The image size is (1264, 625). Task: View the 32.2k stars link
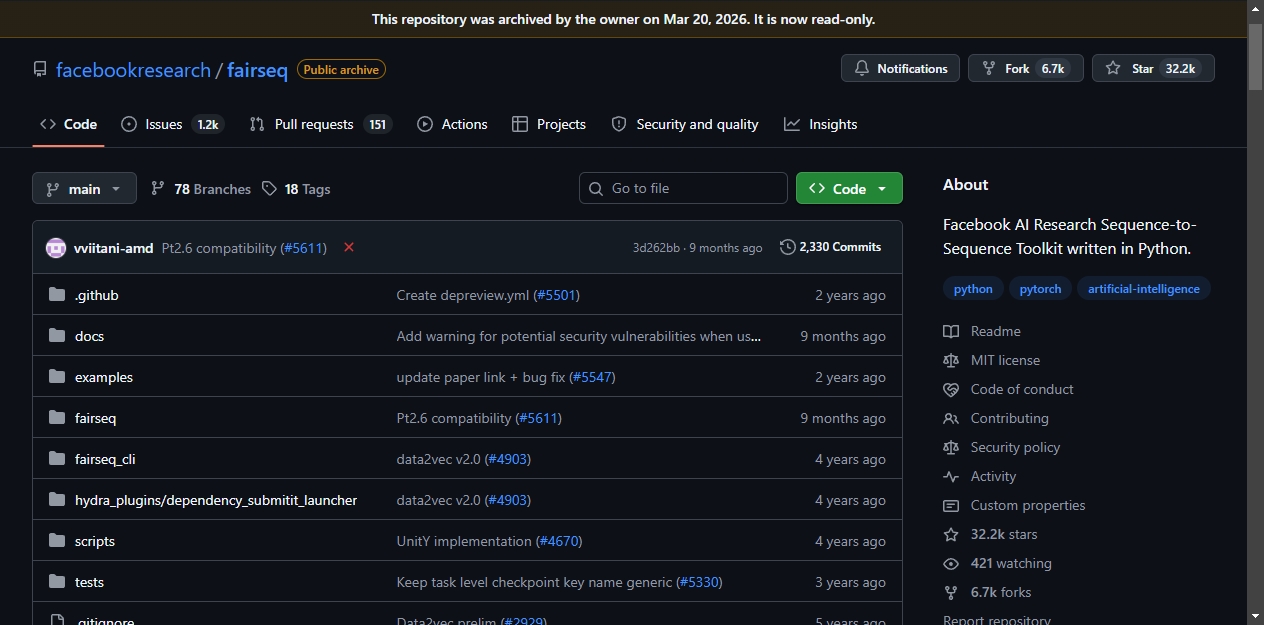[x=1004, y=534]
